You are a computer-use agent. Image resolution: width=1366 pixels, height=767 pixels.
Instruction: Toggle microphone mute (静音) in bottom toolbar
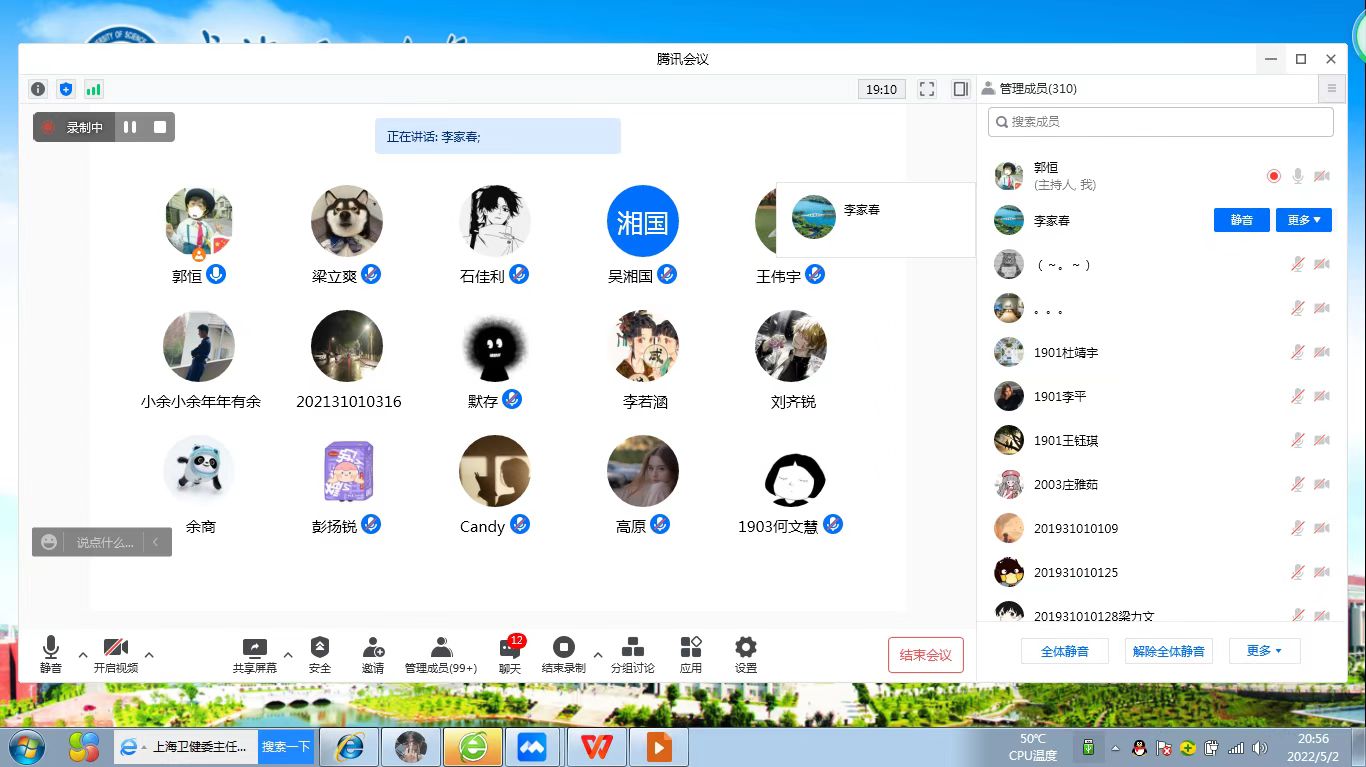click(x=50, y=654)
